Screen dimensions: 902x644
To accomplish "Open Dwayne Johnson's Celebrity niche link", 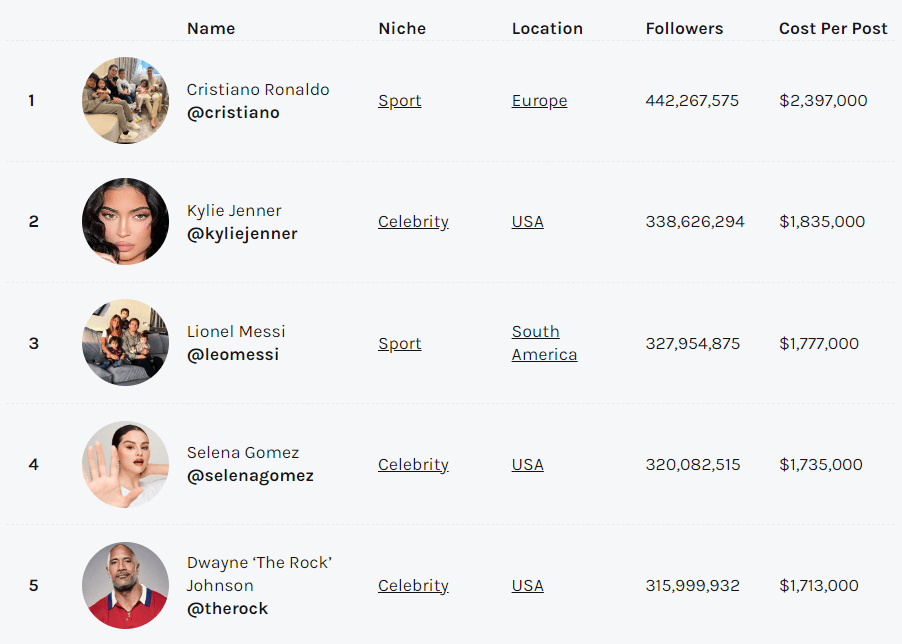I will [x=413, y=586].
